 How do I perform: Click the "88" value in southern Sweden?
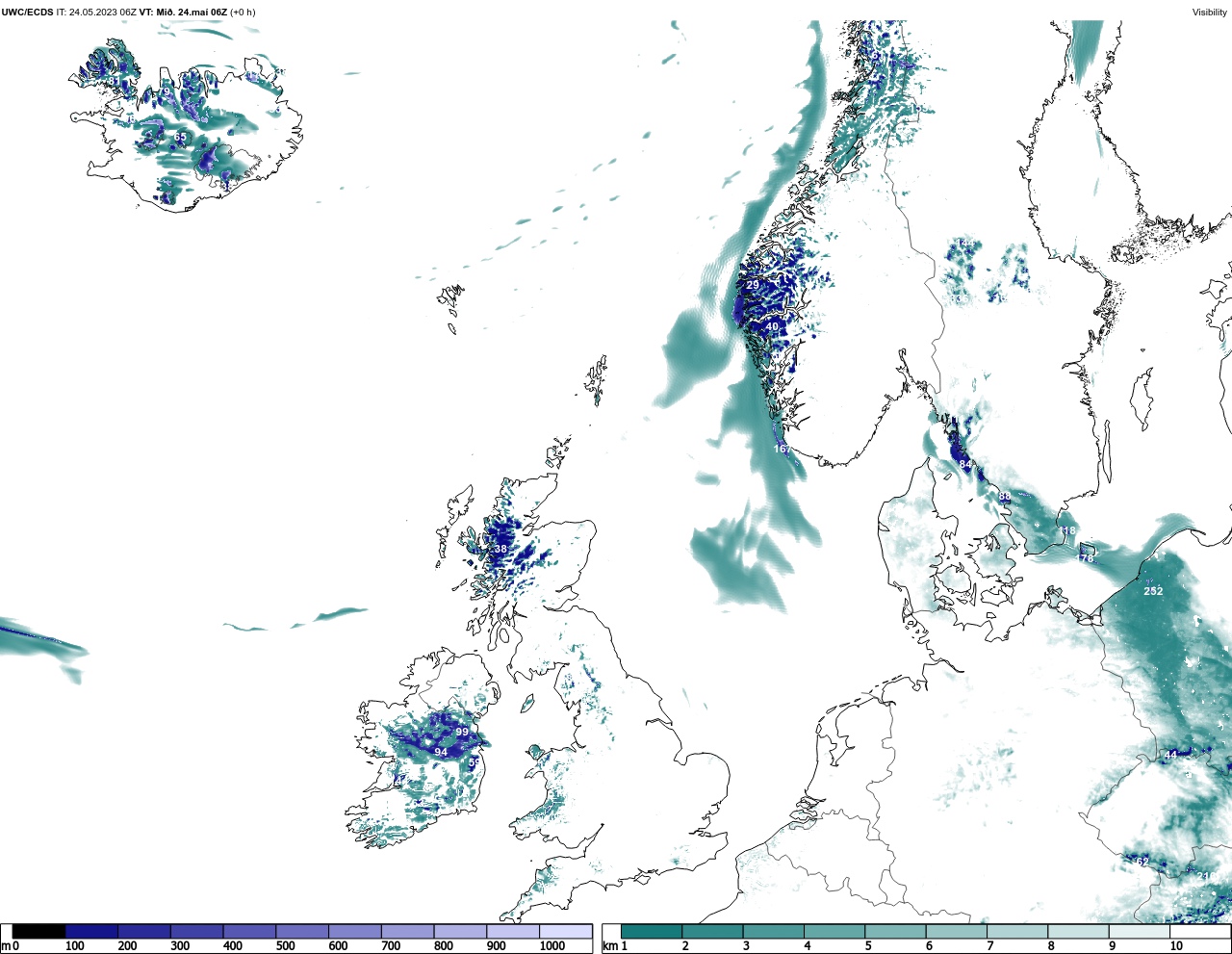point(1005,497)
